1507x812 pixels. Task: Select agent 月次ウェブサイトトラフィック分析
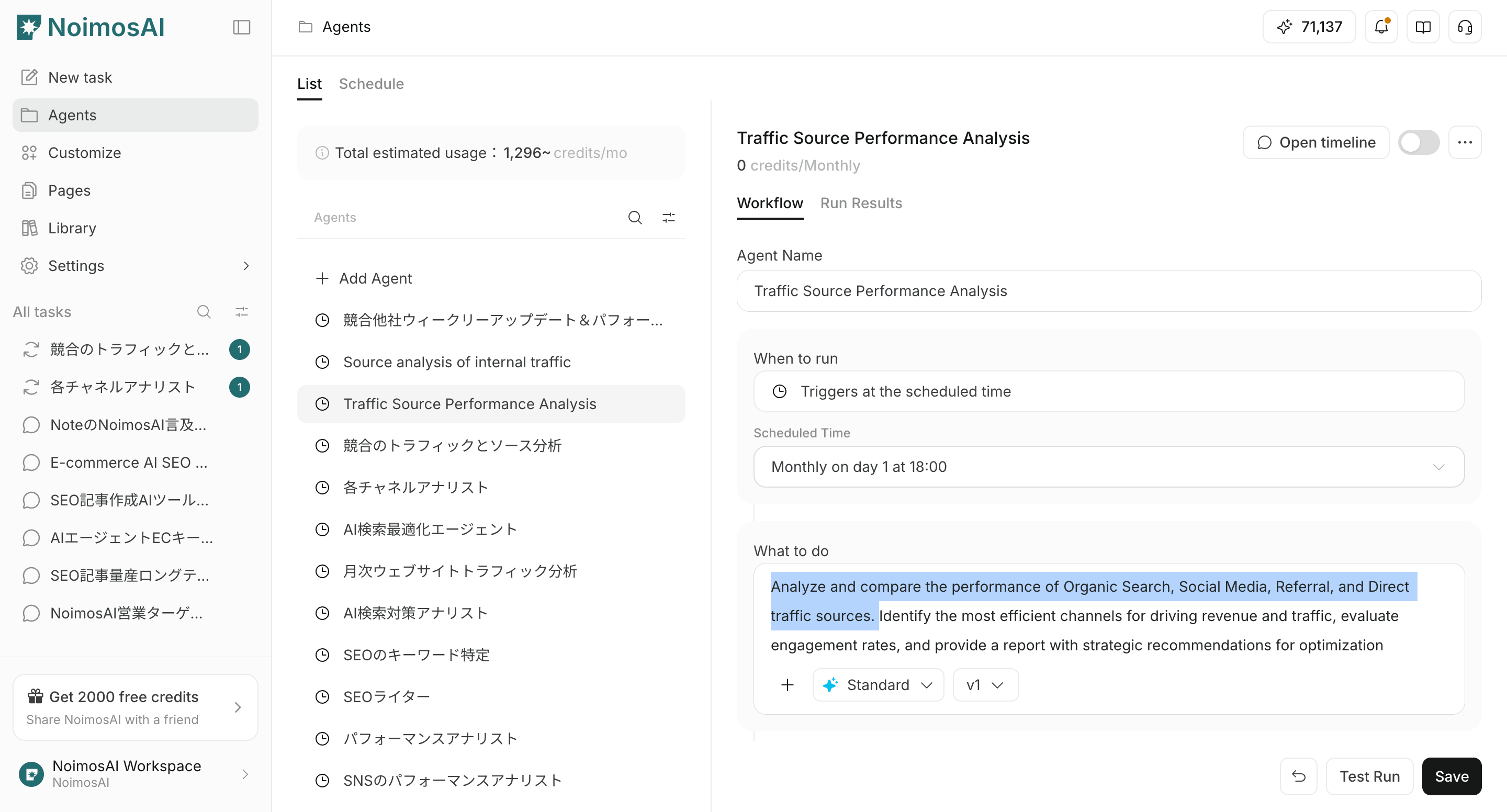491,571
